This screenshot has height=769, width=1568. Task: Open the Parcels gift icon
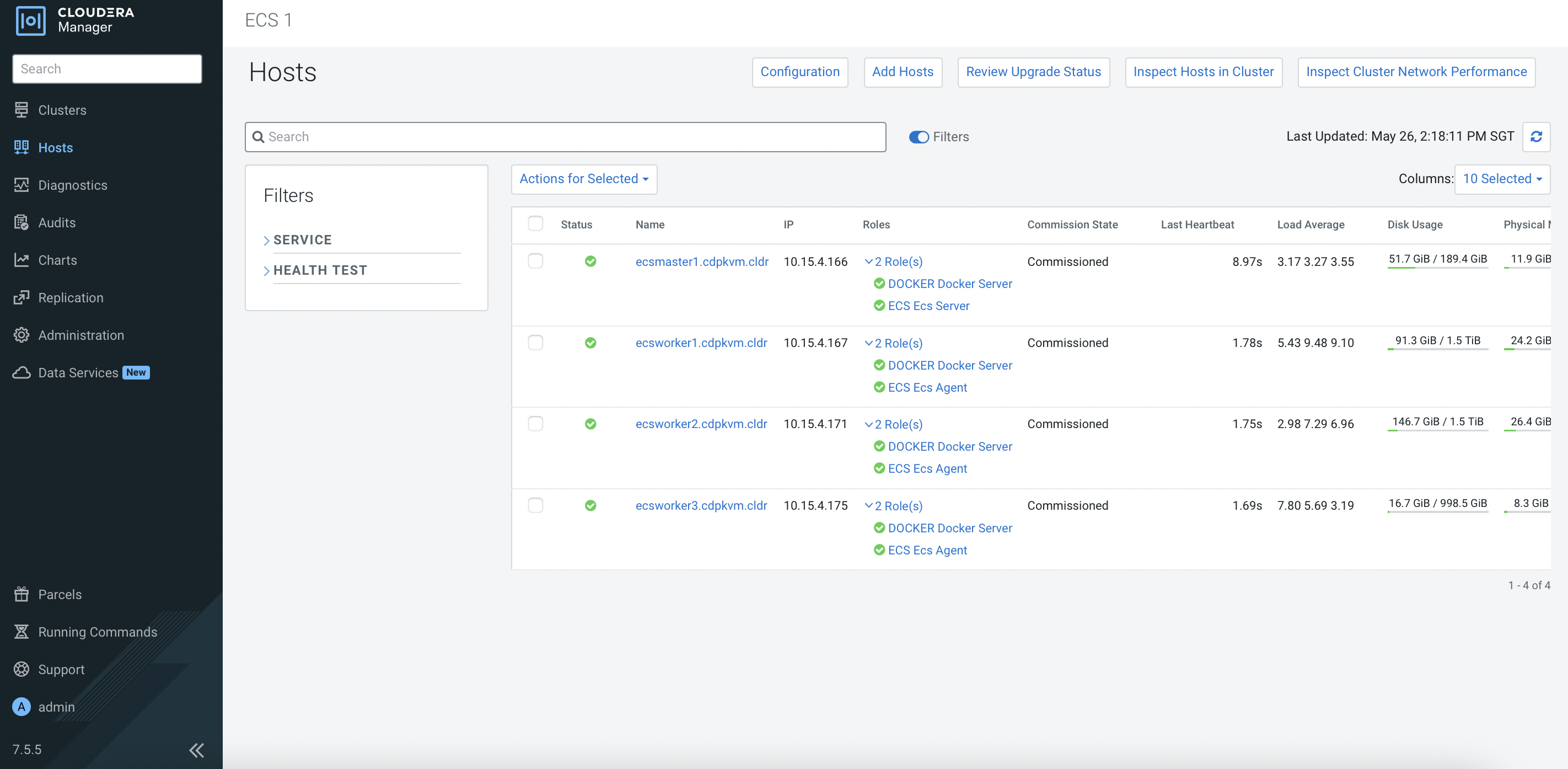[x=22, y=594]
